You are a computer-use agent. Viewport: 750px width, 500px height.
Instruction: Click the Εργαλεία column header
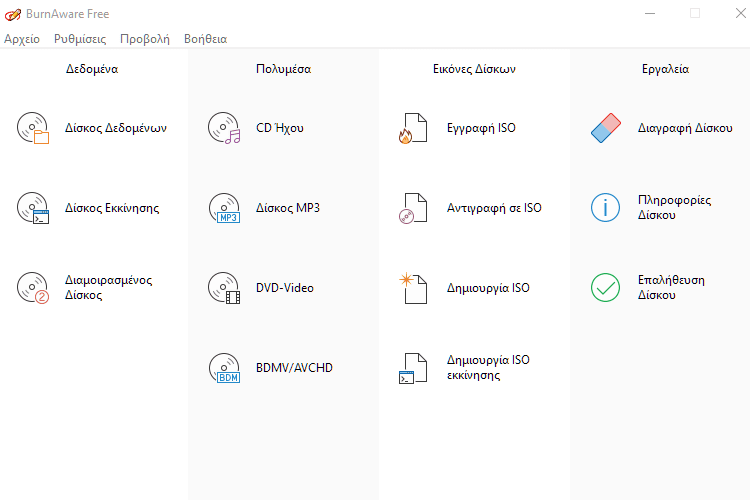[x=665, y=69]
